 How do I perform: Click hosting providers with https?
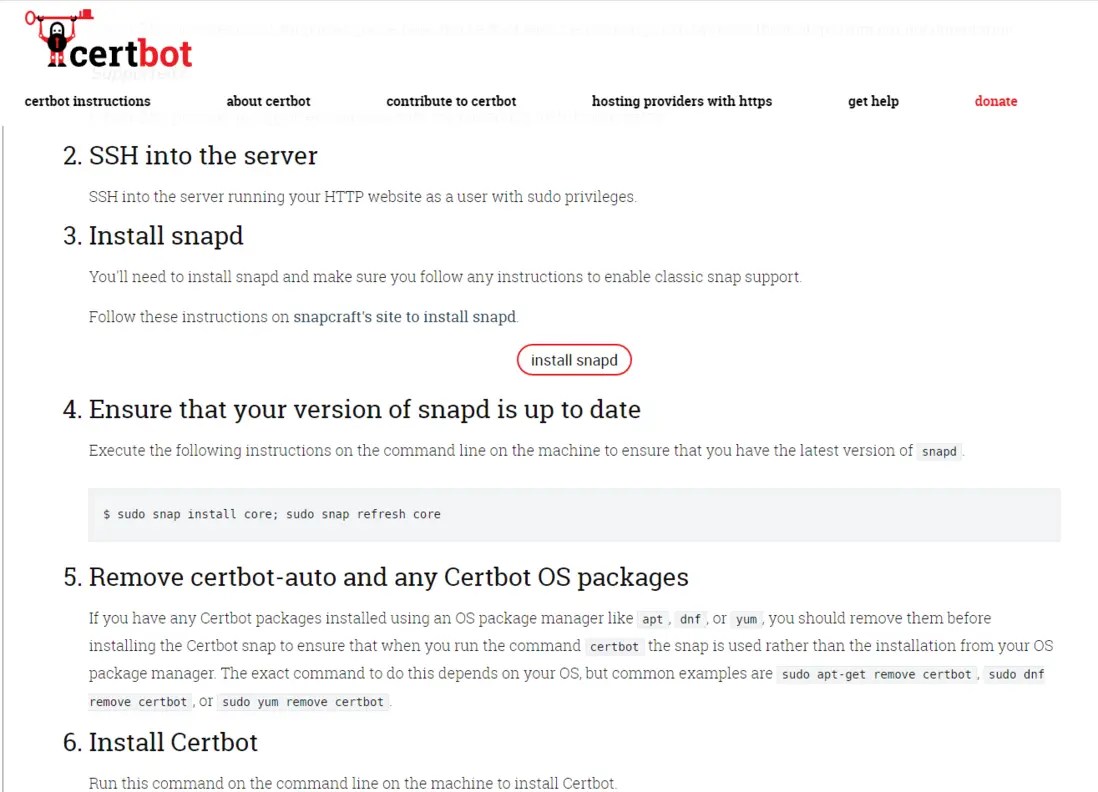681,101
